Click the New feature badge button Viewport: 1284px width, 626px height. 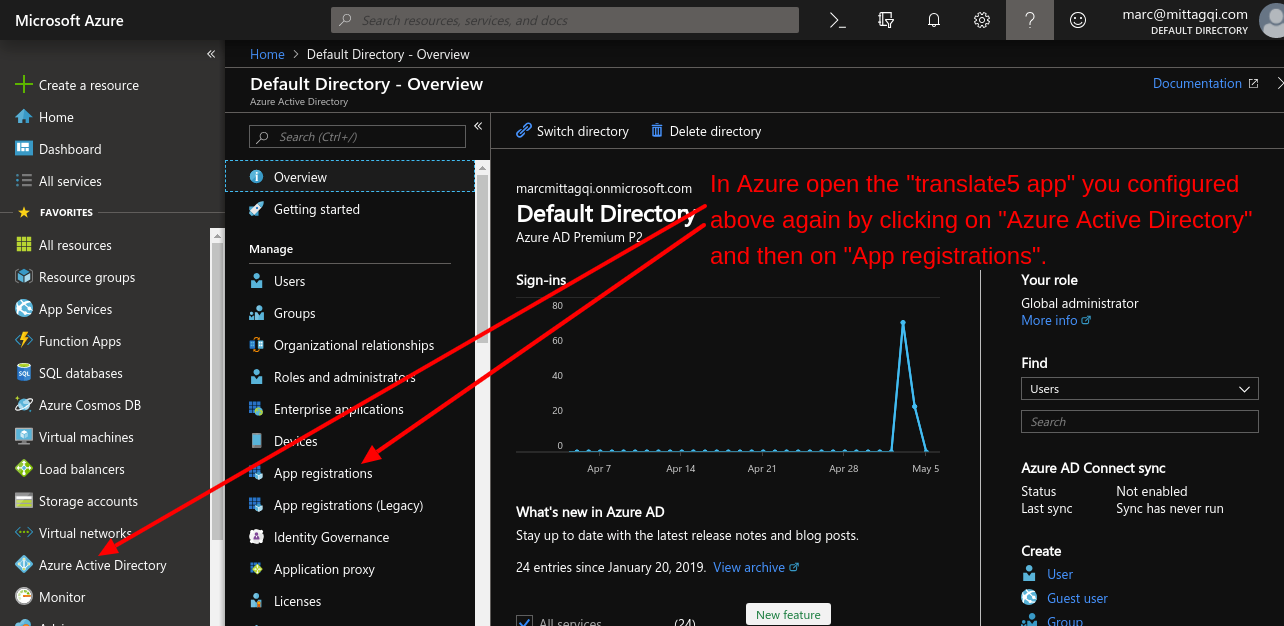[x=788, y=614]
